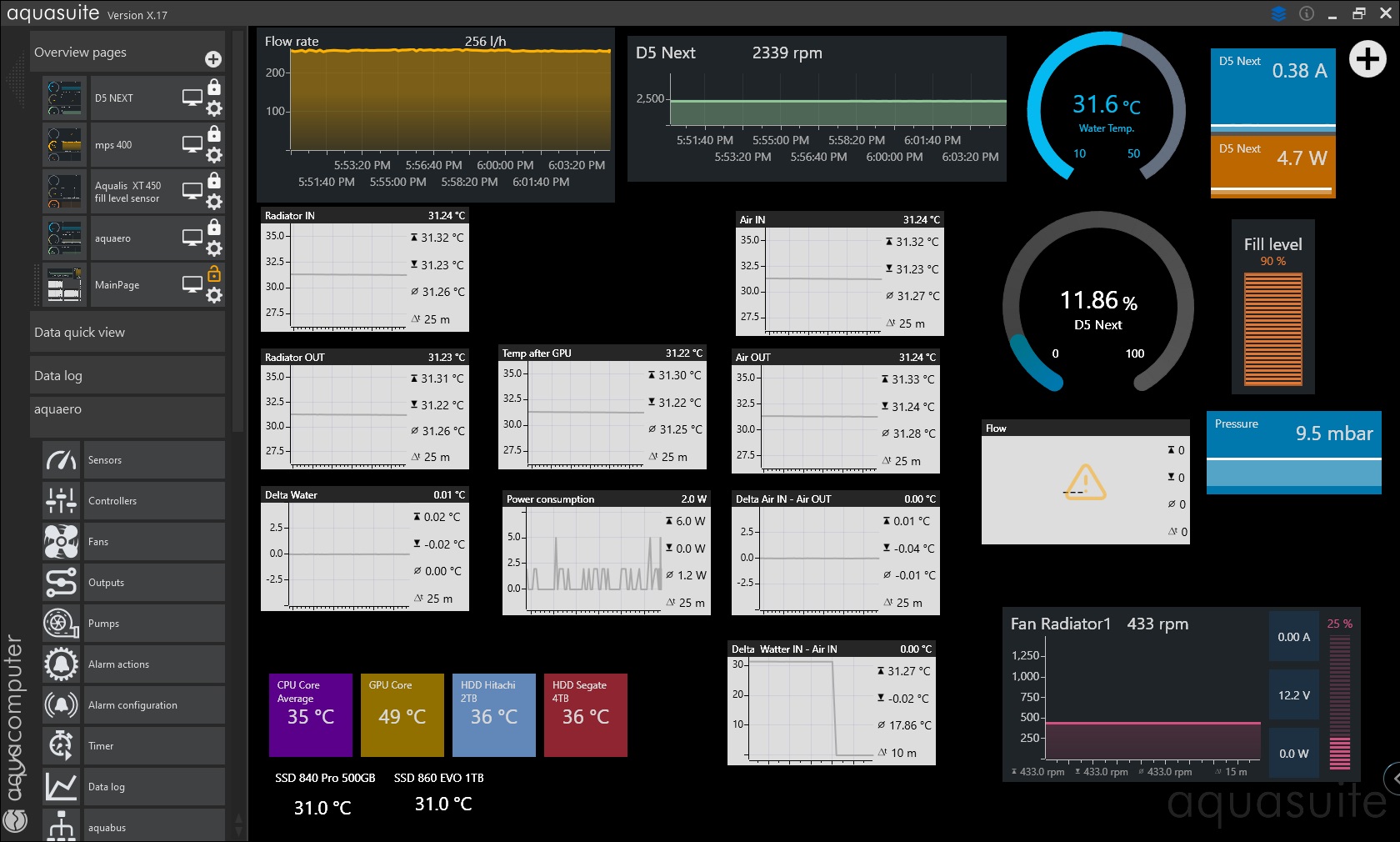The width and height of the screenshot is (1400, 842).
Task: Open the Controllers sliders icon
Action: tap(61, 501)
